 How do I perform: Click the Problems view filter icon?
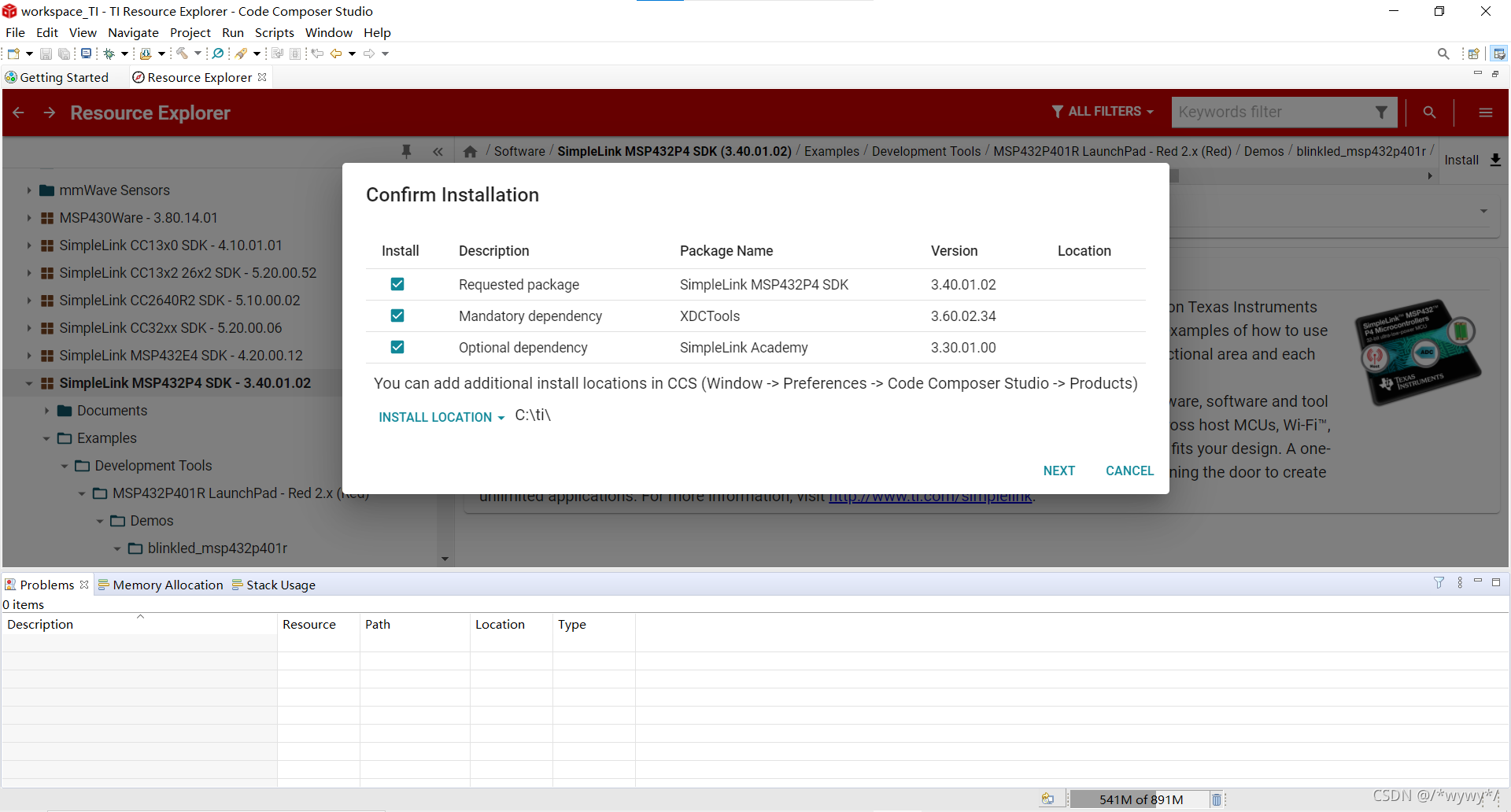[x=1439, y=583]
